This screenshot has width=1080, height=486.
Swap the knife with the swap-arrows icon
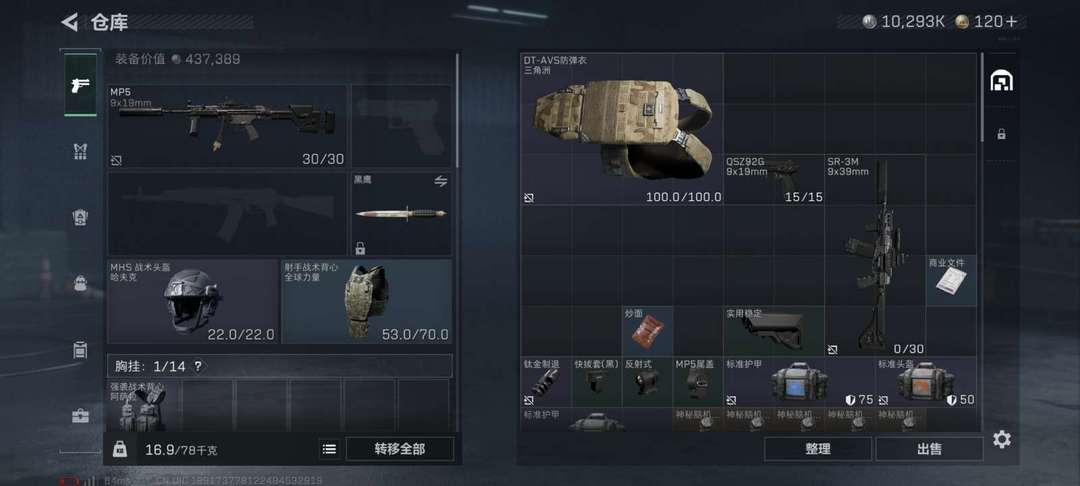[441, 182]
